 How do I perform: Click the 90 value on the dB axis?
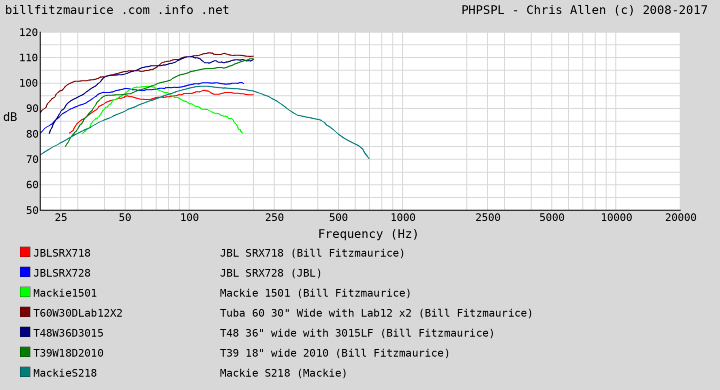point(32,109)
